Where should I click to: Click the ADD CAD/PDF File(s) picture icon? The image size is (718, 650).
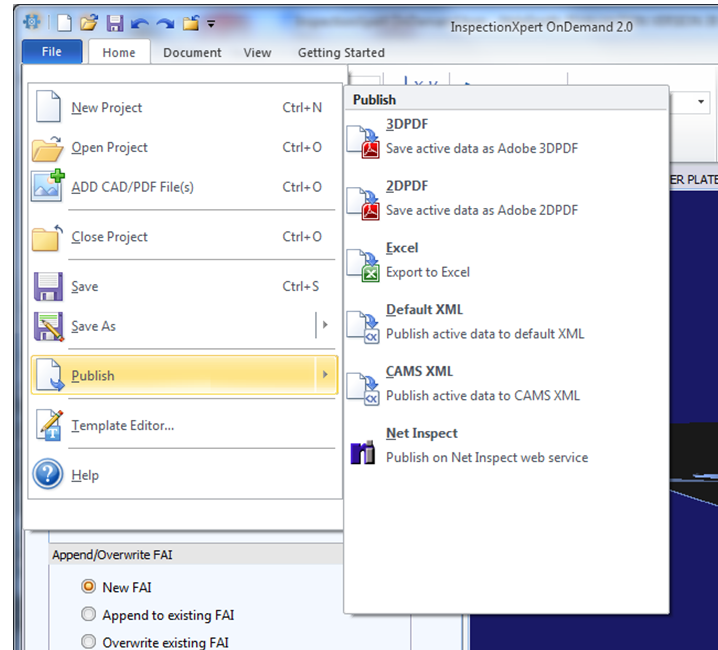(48, 186)
